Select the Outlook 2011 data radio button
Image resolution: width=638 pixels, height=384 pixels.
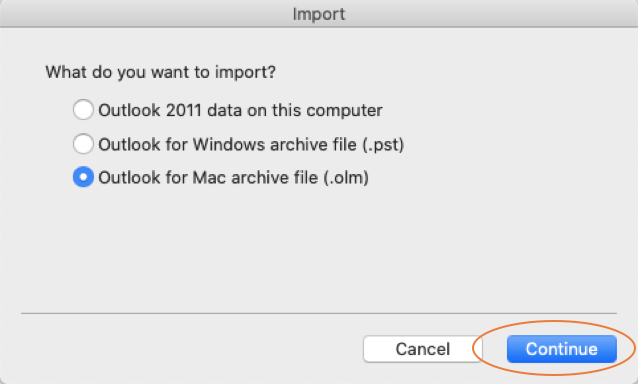tap(83, 110)
